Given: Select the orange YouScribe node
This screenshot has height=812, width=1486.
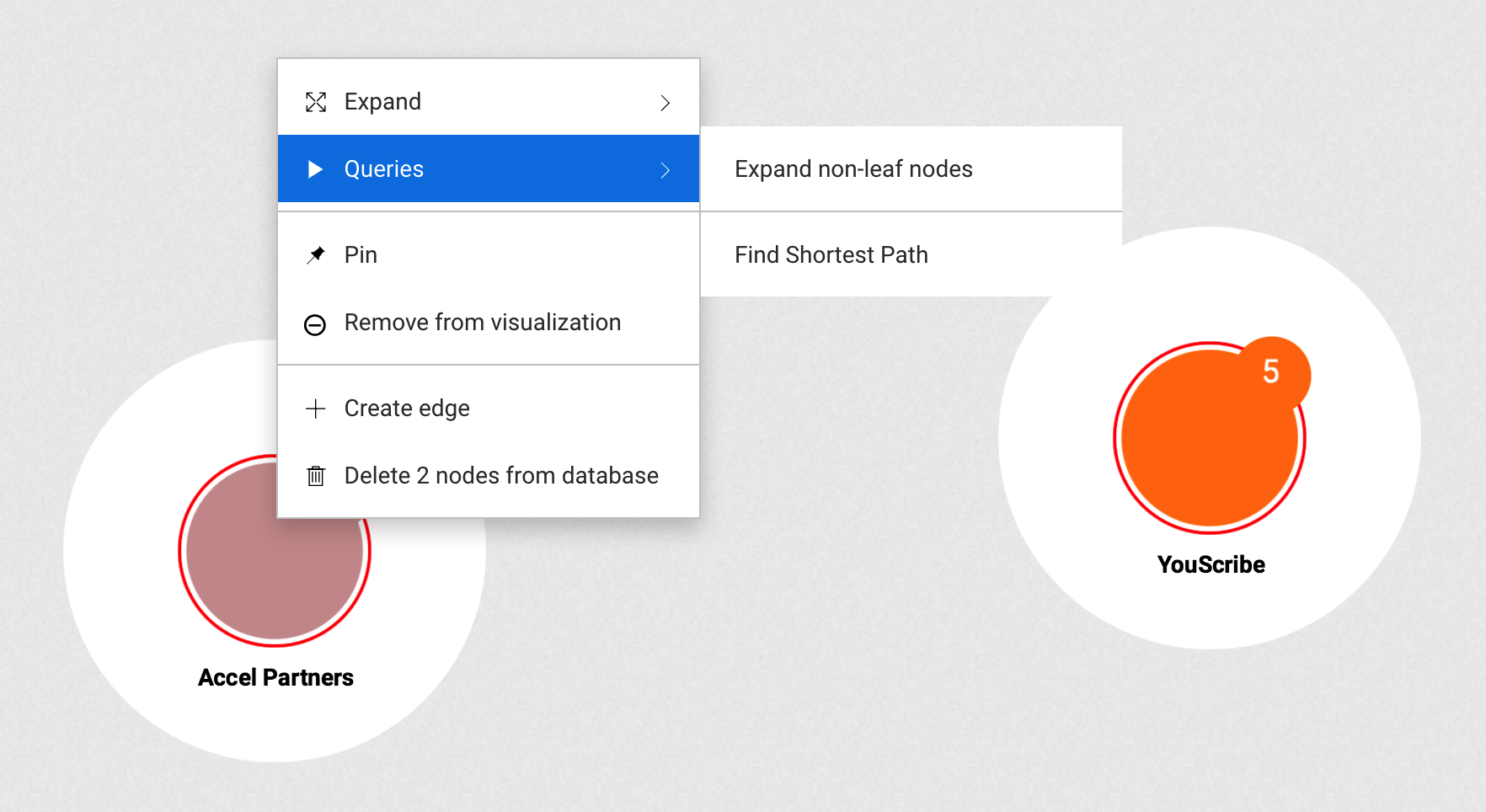Looking at the screenshot, I should 1209,438.
